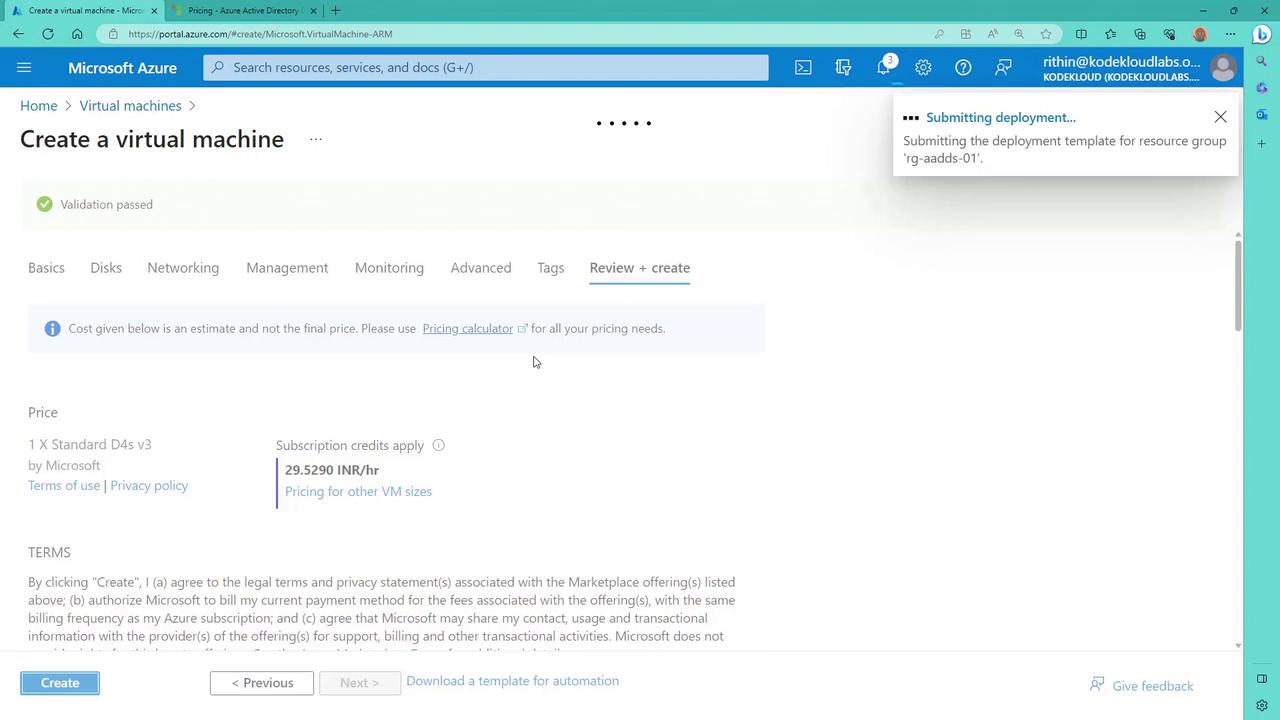Click the Create button
Viewport: 1280px width, 720px height.
tap(60, 683)
